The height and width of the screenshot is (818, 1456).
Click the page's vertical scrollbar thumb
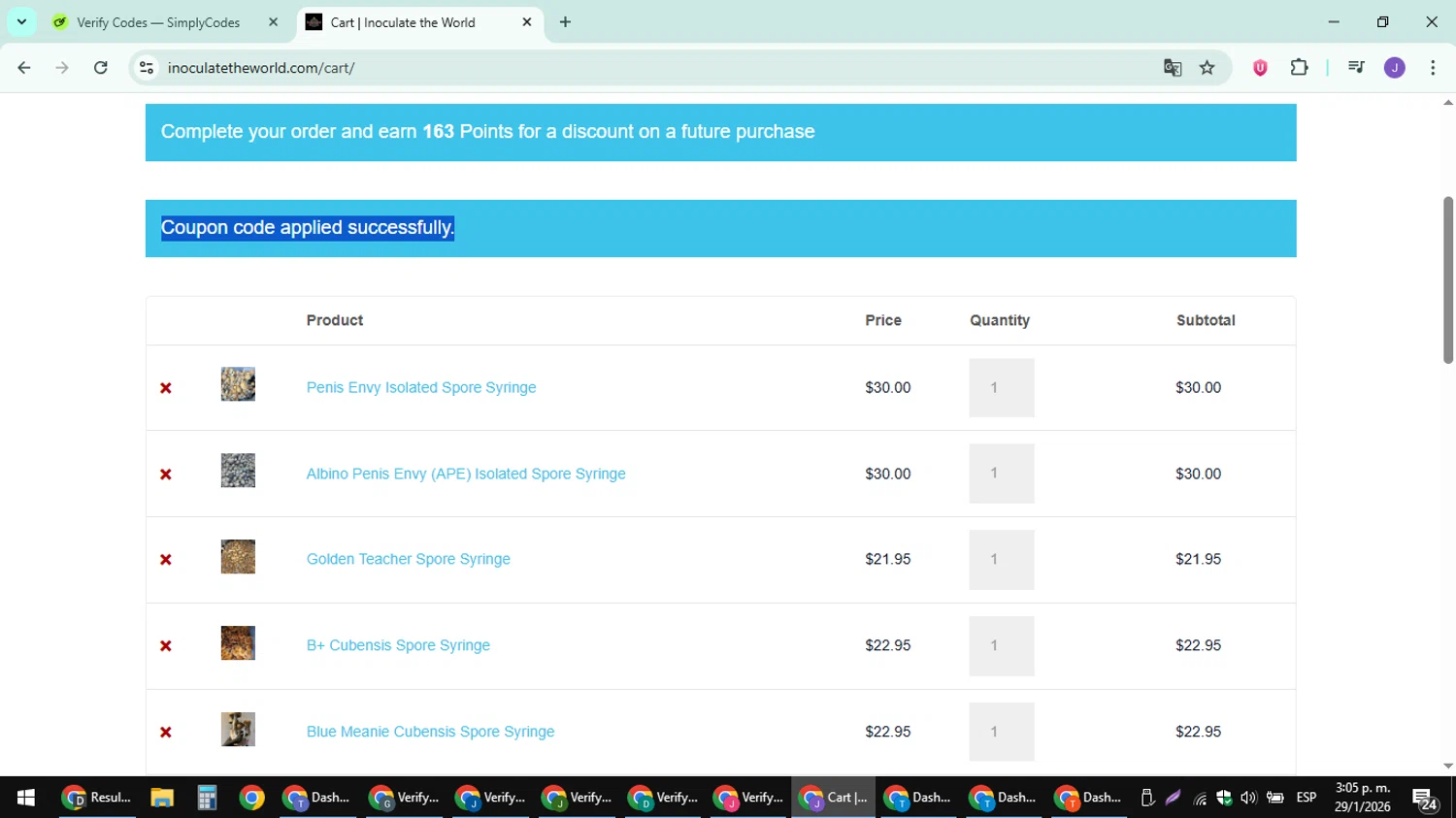coord(1448,280)
